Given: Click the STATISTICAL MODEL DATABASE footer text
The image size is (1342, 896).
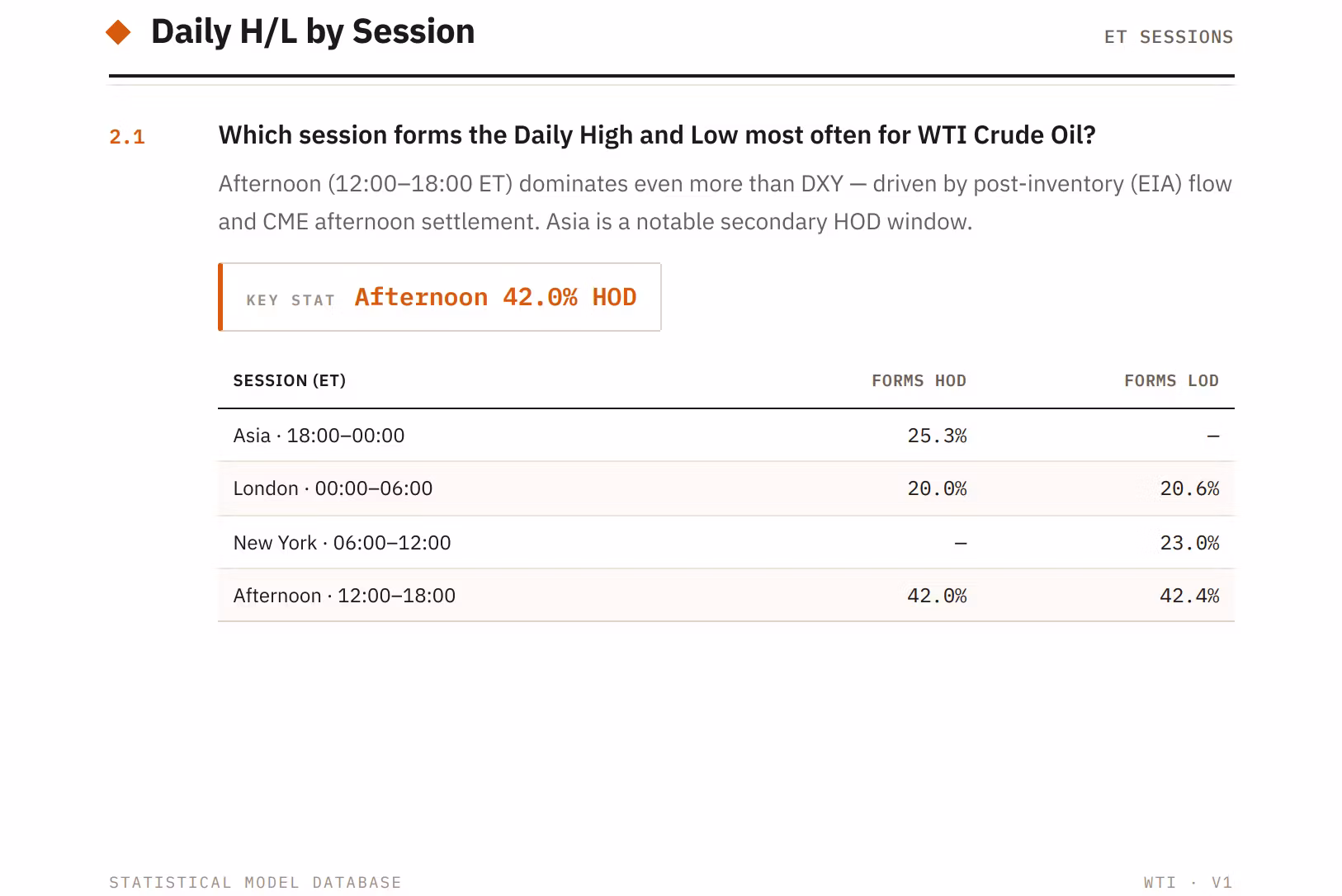Looking at the screenshot, I should [x=255, y=882].
